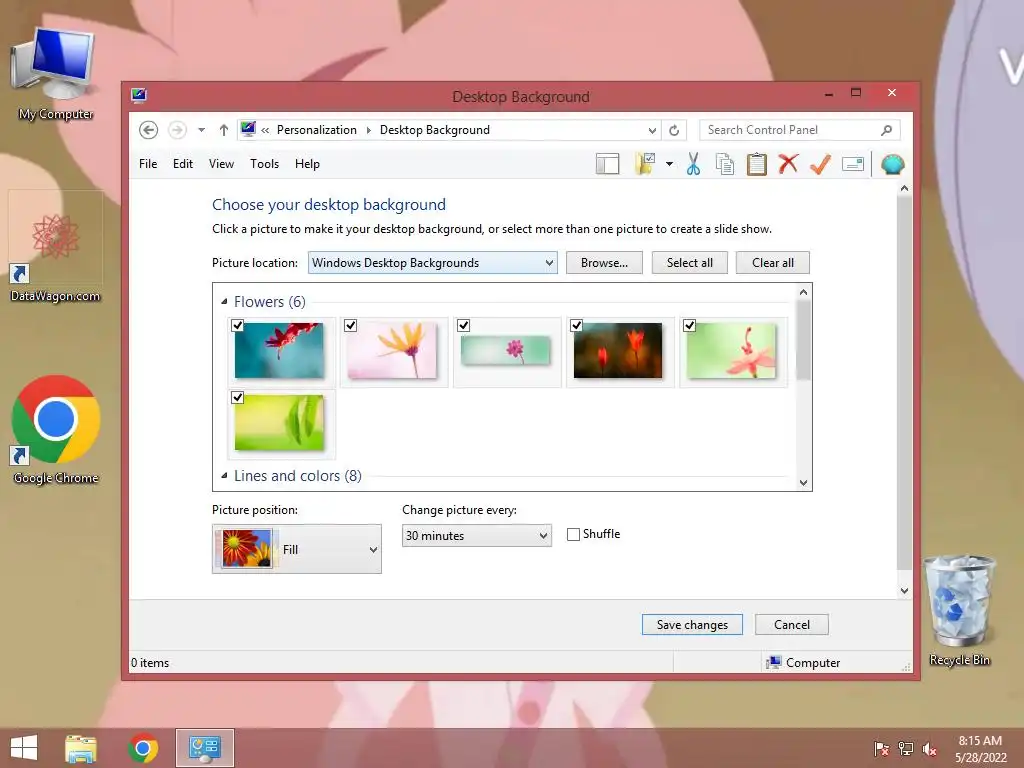
Task: Click the Paste clipboard icon
Action: tap(756, 164)
